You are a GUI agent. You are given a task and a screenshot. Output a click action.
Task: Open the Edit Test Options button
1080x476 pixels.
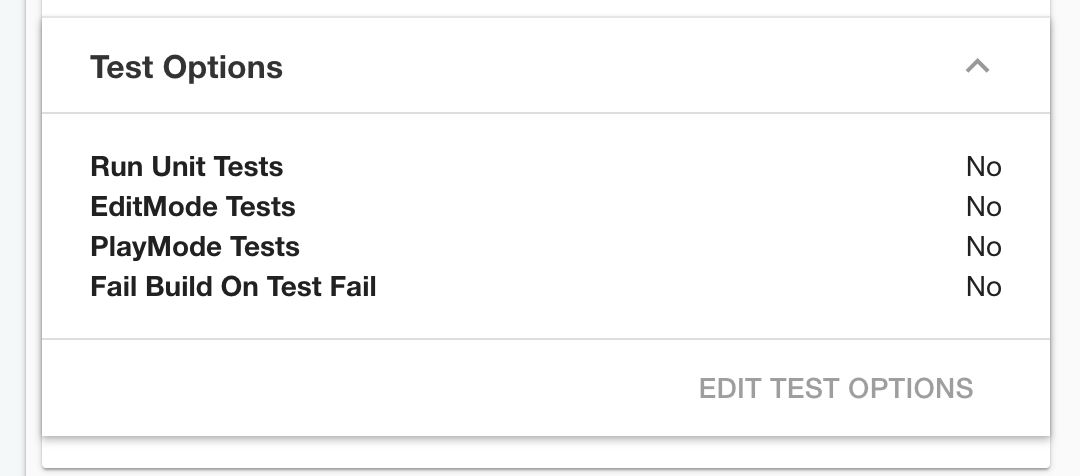click(835, 388)
